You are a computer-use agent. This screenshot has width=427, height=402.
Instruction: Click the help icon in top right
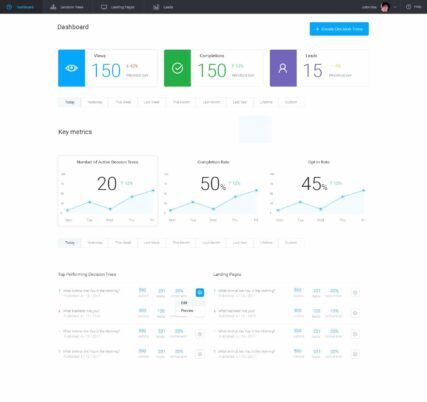[x=408, y=7]
